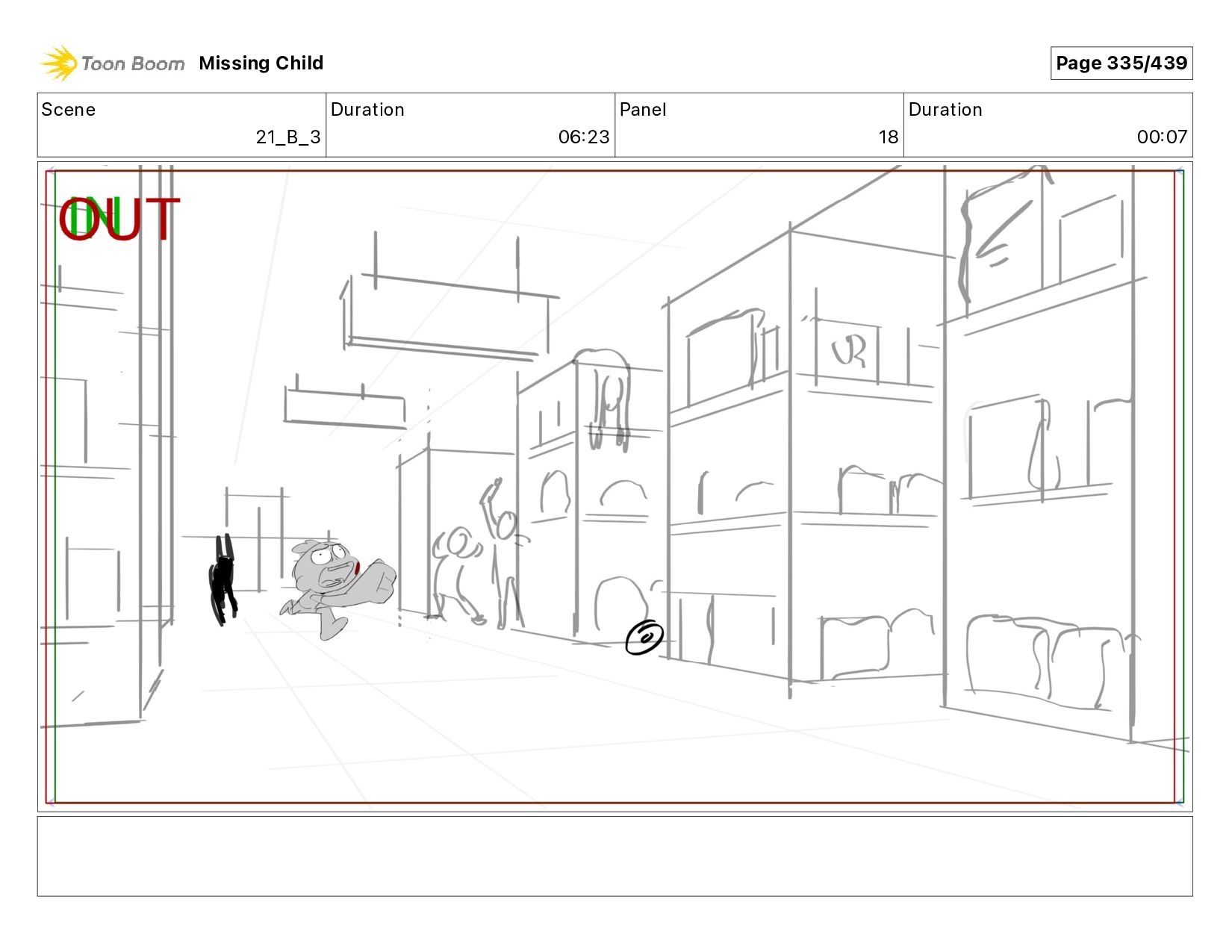Click the 'Panel' header label

pos(643,110)
